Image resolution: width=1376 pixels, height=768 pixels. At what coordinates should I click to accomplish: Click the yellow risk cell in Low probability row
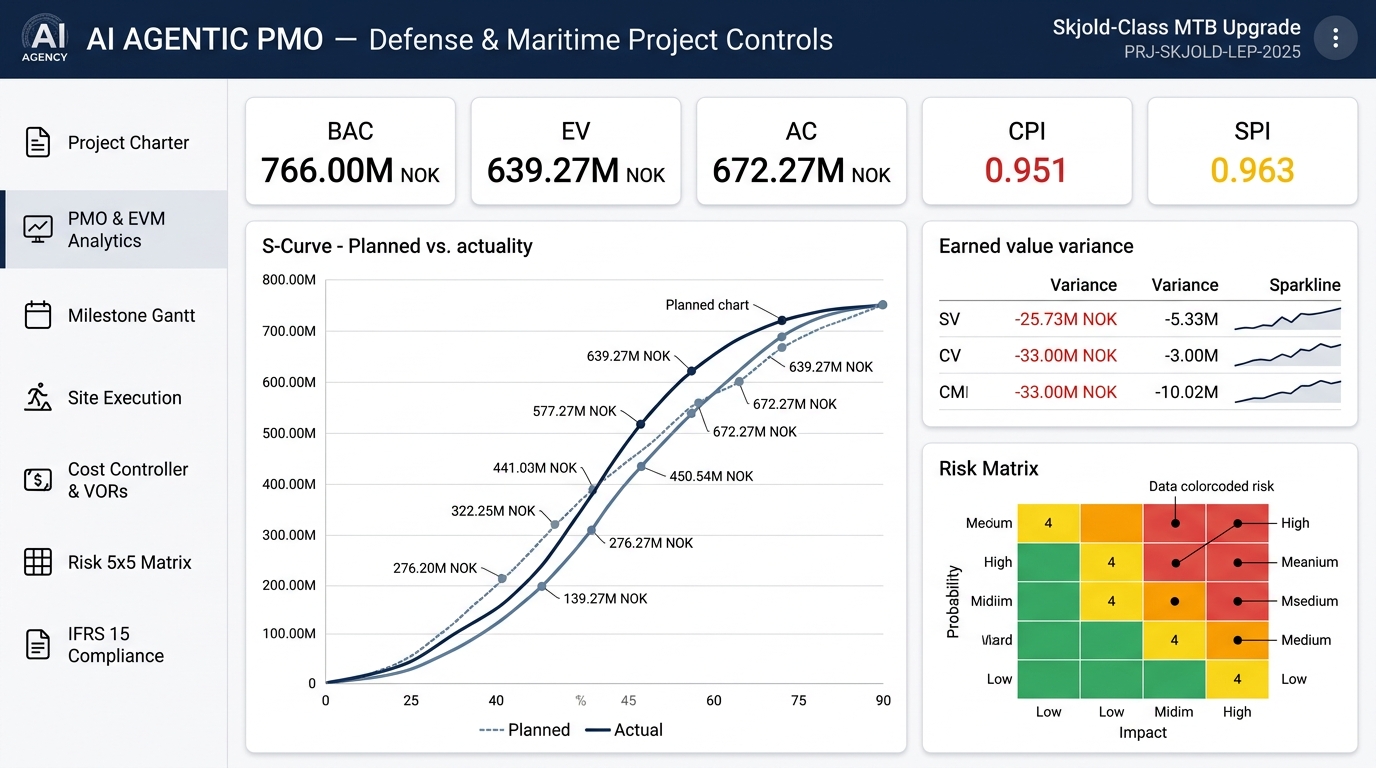coord(1237,679)
